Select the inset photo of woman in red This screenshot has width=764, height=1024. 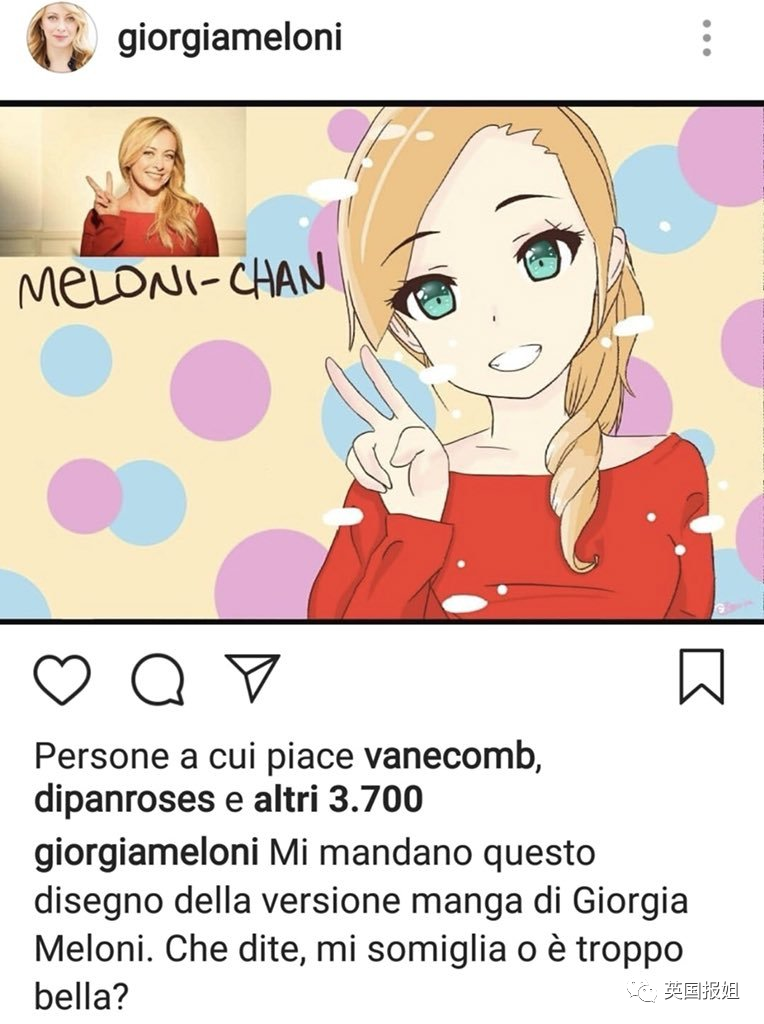[x=123, y=182]
